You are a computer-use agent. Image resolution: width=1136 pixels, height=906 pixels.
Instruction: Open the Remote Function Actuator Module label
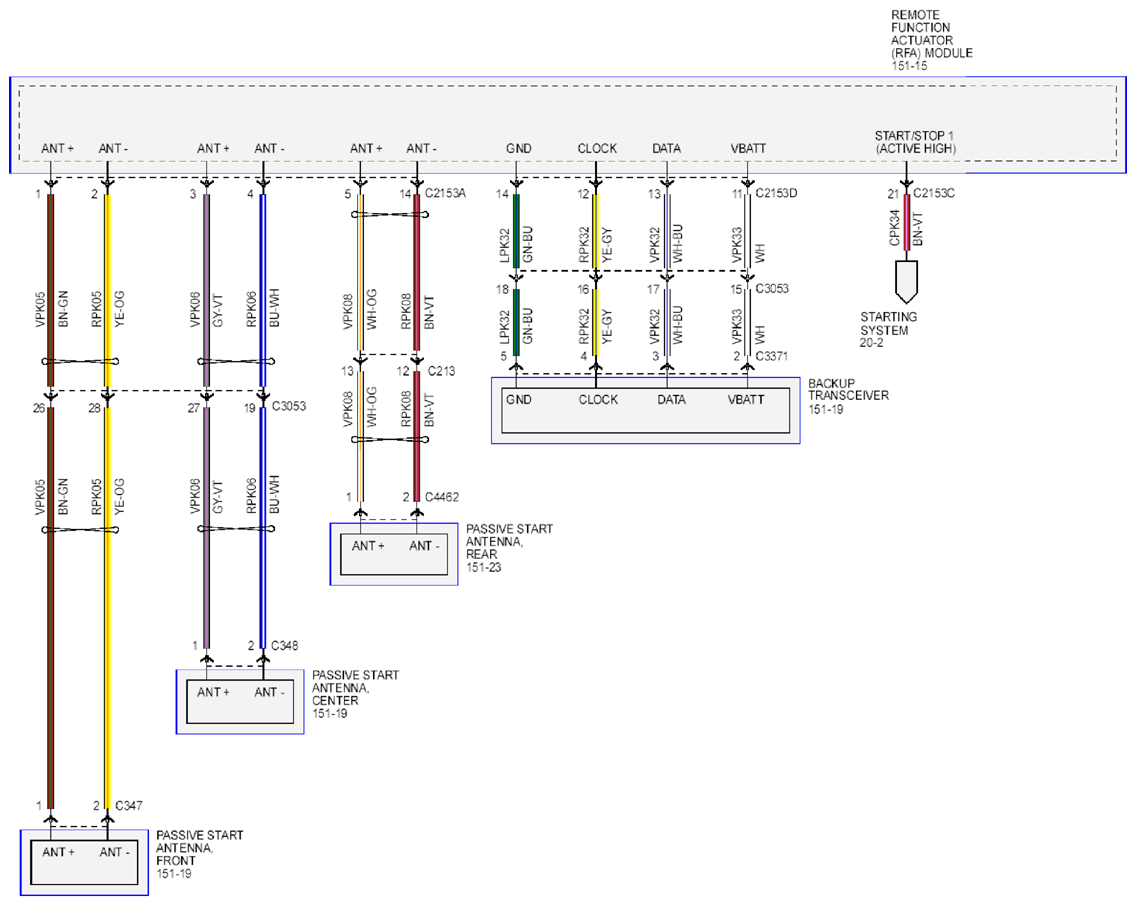pyautogui.click(x=931, y=40)
